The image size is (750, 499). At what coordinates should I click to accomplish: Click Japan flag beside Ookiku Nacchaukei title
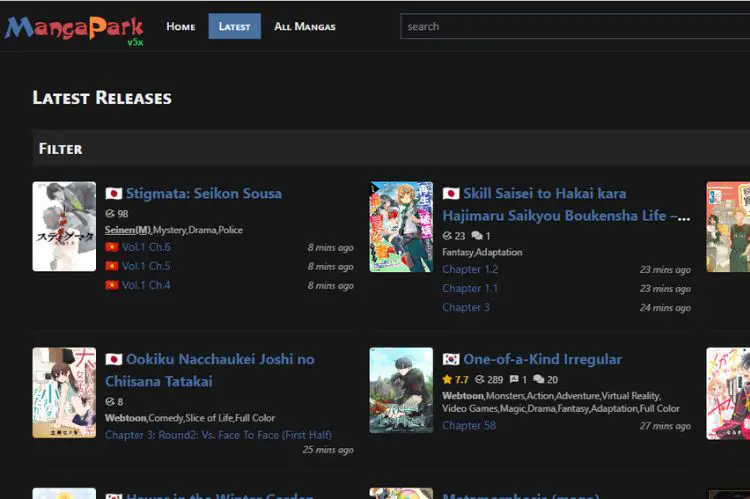[x=114, y=359]
